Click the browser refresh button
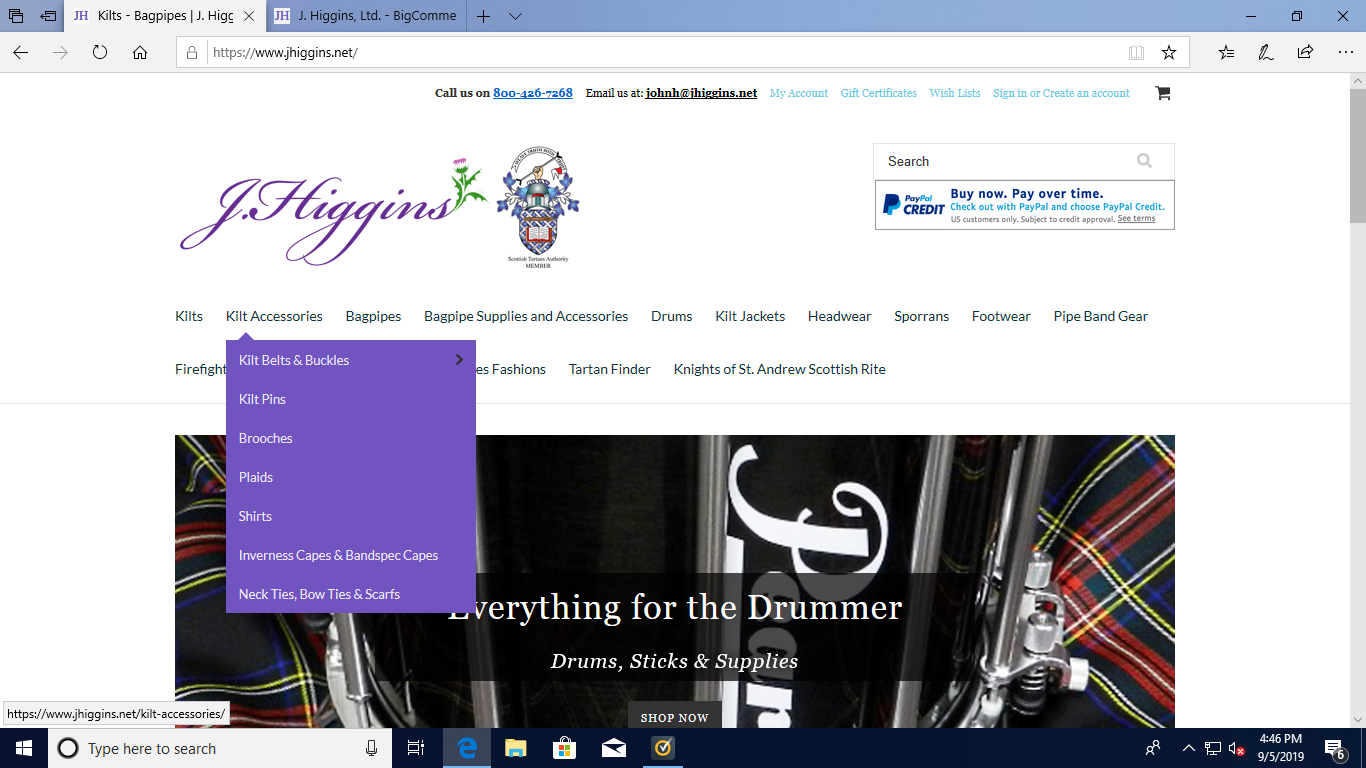Viewport: 1366px width, 768px height. point(100,53)
